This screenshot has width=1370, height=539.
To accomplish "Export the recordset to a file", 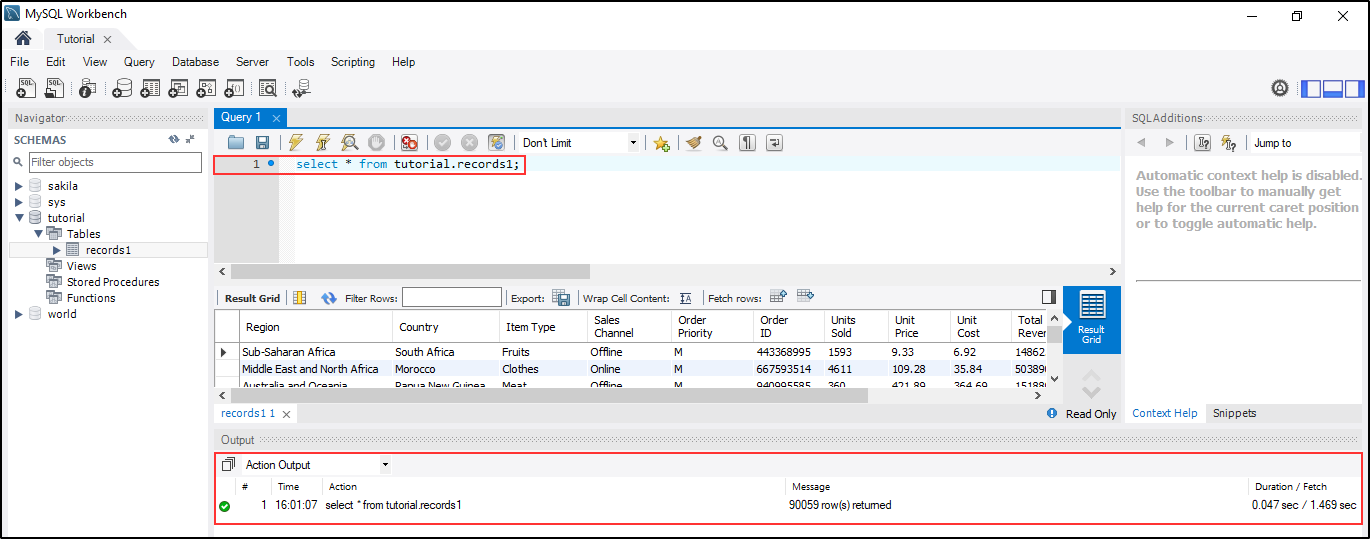I will [561, 298].
